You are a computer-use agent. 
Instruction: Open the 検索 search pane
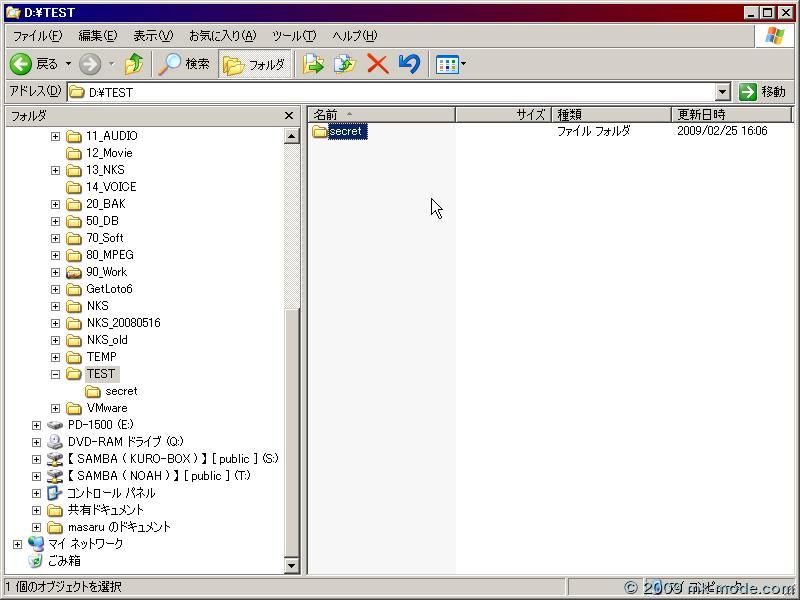point(186,64)
